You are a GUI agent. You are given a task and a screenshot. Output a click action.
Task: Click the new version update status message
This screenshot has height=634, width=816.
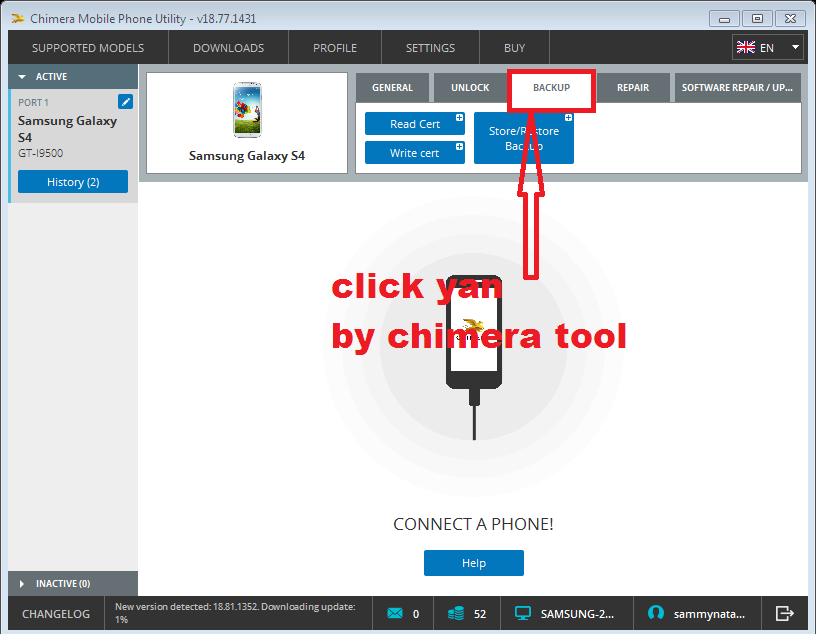(235, 613)
